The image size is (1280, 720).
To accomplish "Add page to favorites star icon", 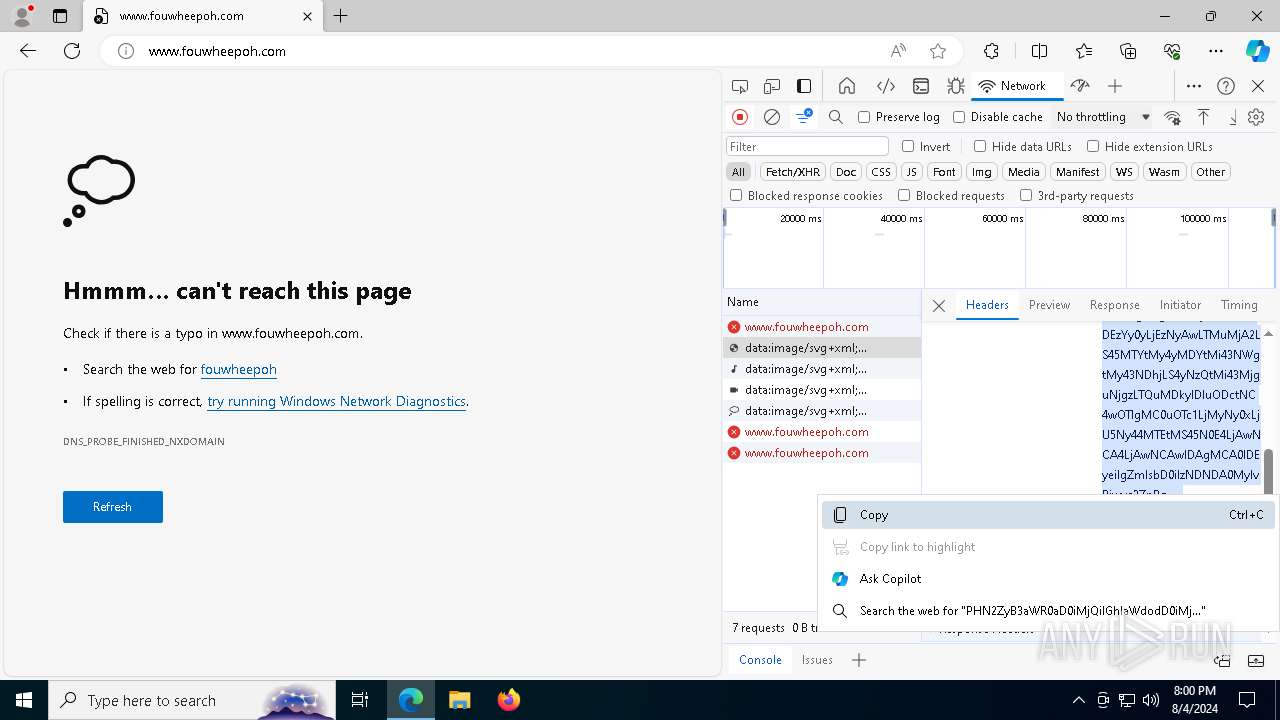I will 938,51.
